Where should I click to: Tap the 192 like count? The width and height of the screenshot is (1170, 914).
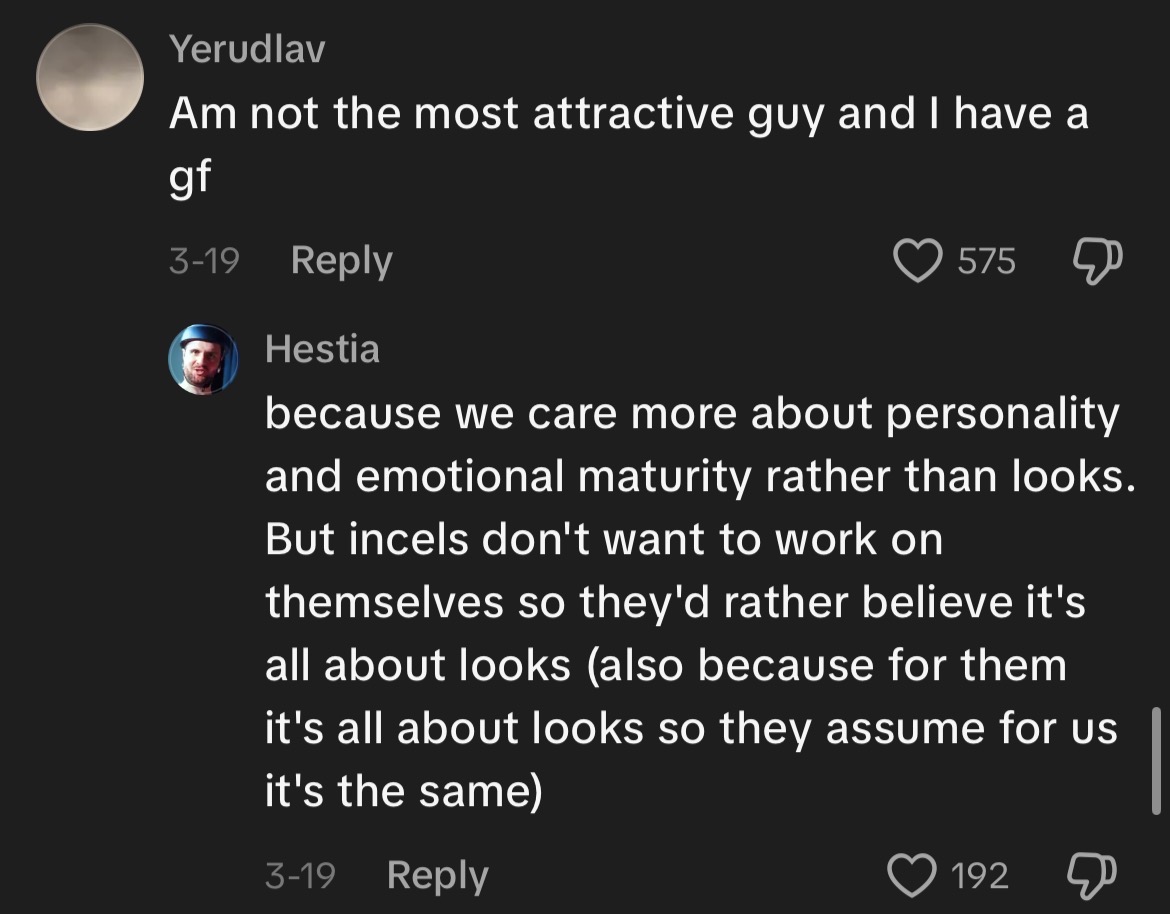pyautogui.click(x=979, y=877)
